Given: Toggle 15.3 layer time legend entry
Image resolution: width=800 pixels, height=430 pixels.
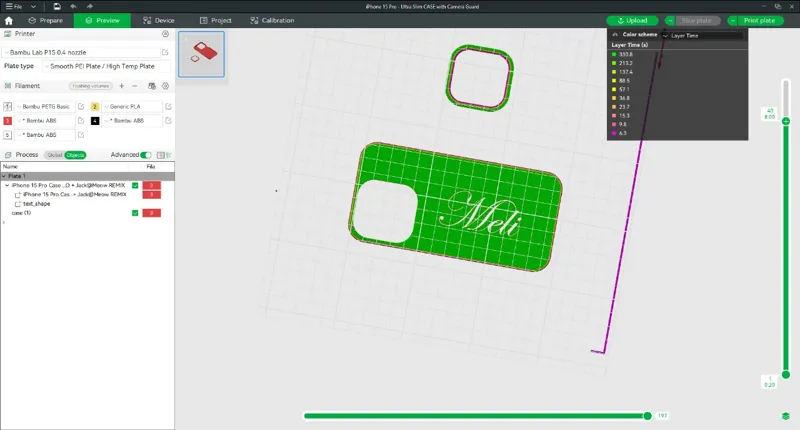Looking at the screenshot, I should point(621,116).
